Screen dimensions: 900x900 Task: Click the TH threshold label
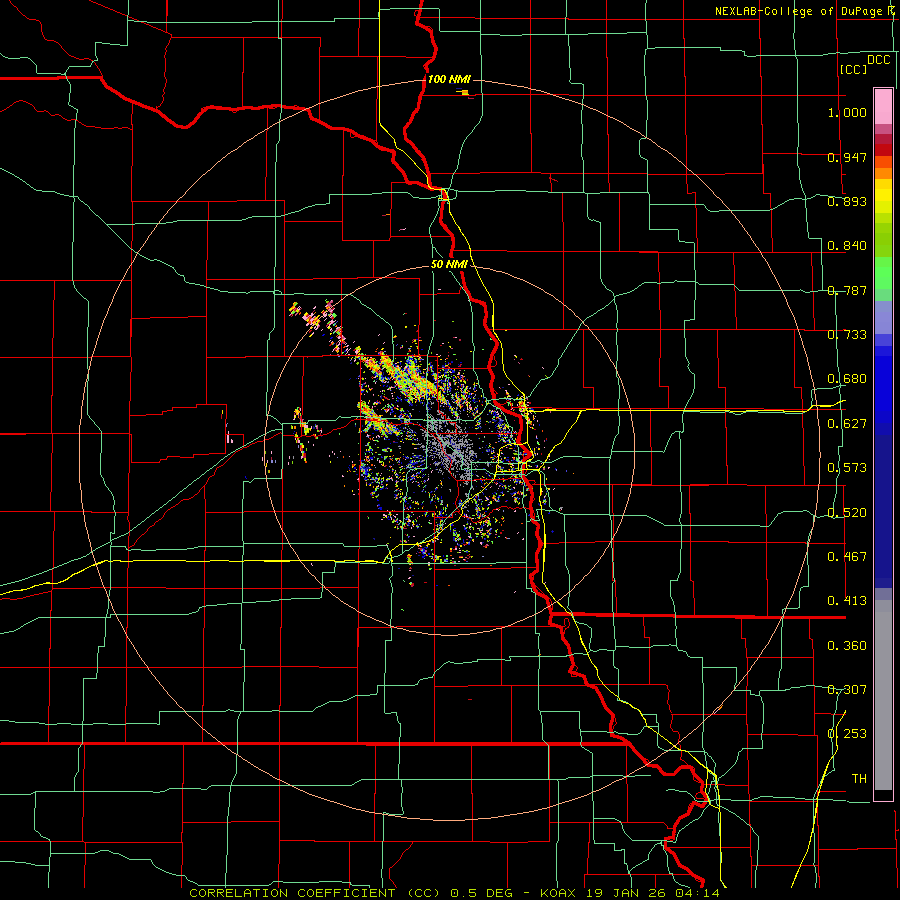(859, 779)
